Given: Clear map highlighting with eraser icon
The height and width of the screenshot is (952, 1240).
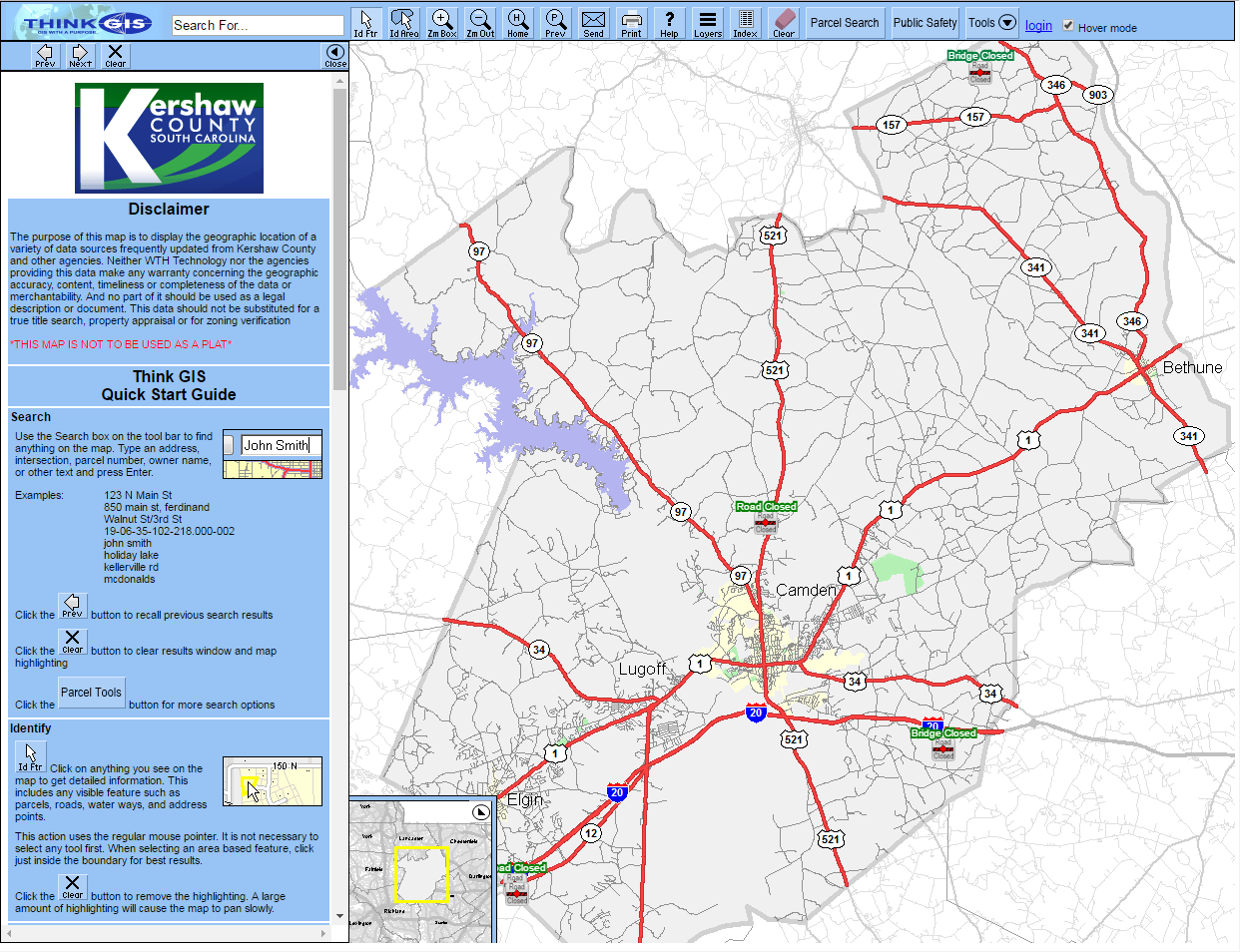Looking at the screenshot, I should (783, 22).
